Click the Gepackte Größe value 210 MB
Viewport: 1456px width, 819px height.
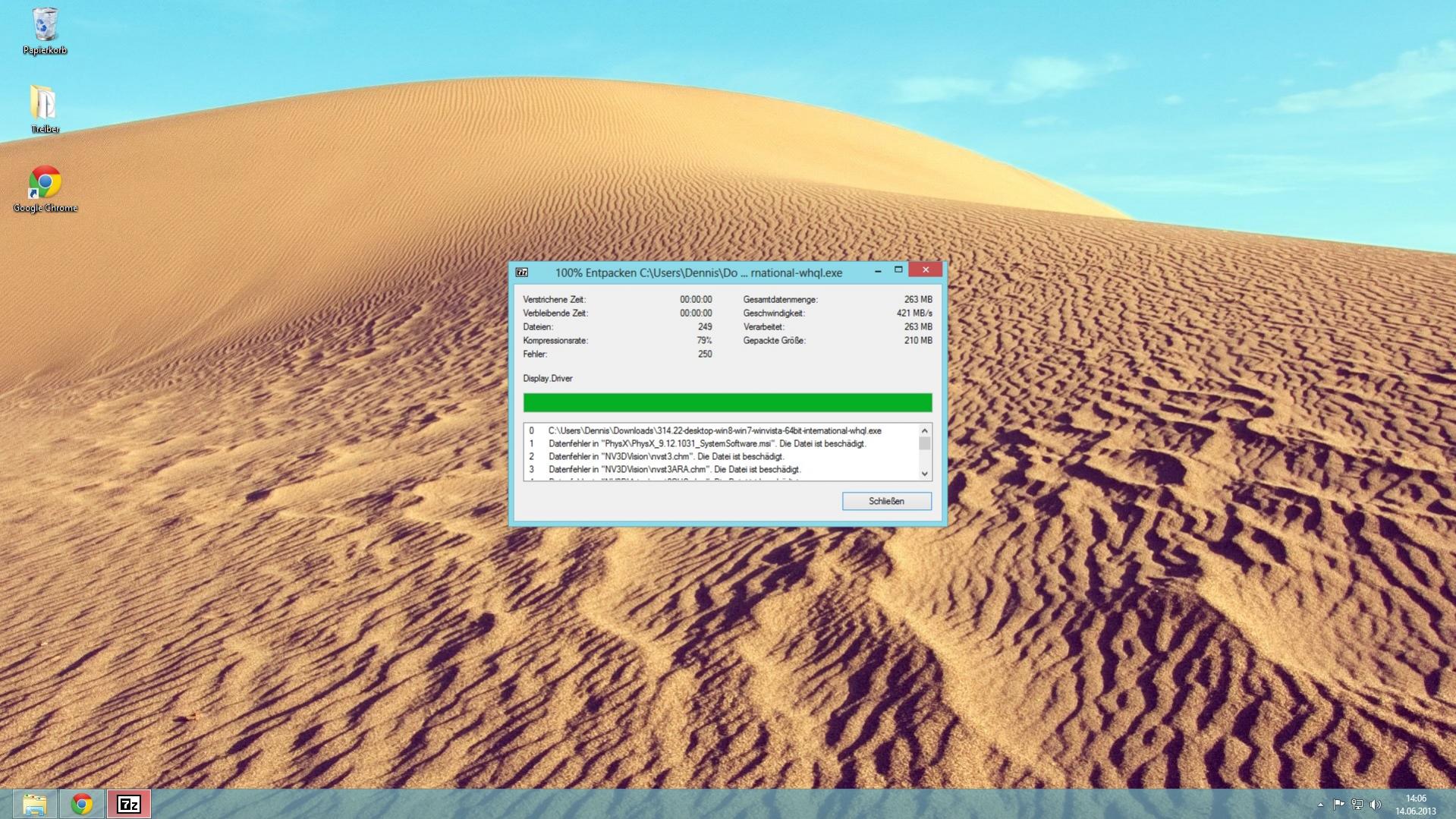tap(918, 340)
